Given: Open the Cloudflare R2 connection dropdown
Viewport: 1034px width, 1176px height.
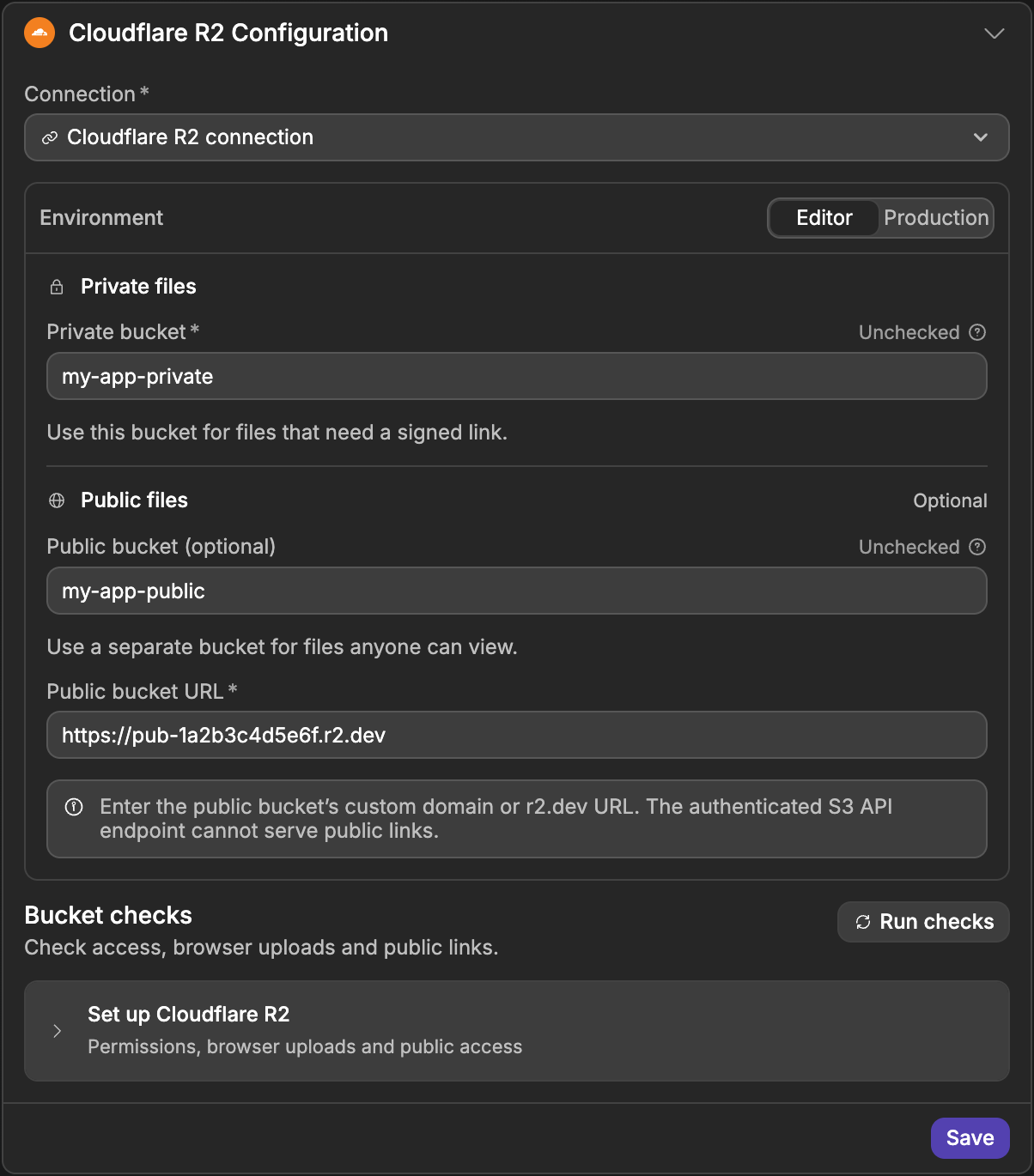Looking at the screenshot, I should pos(516,137).
